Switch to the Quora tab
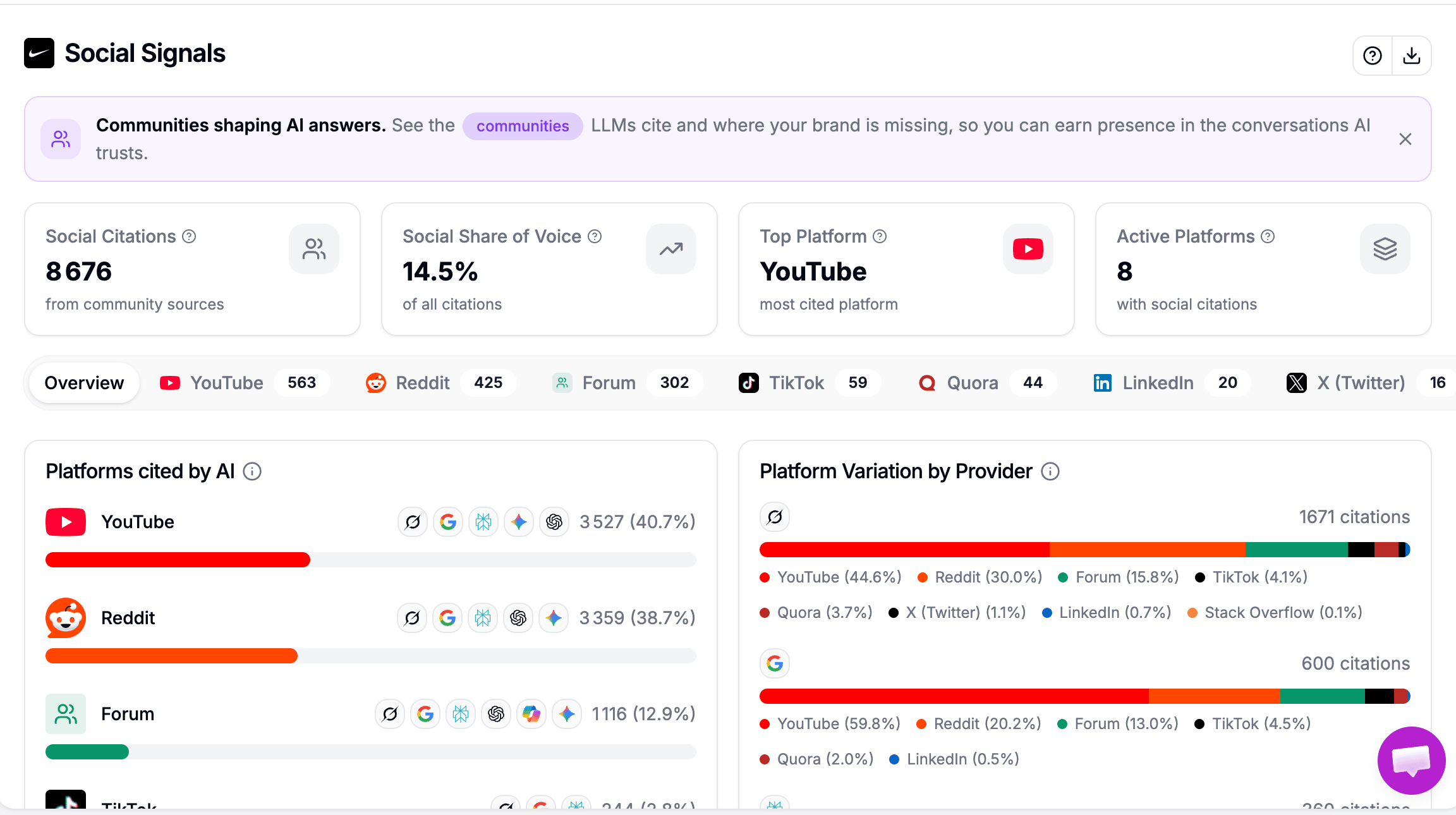The image size is (1456, 815). [987, 383]
